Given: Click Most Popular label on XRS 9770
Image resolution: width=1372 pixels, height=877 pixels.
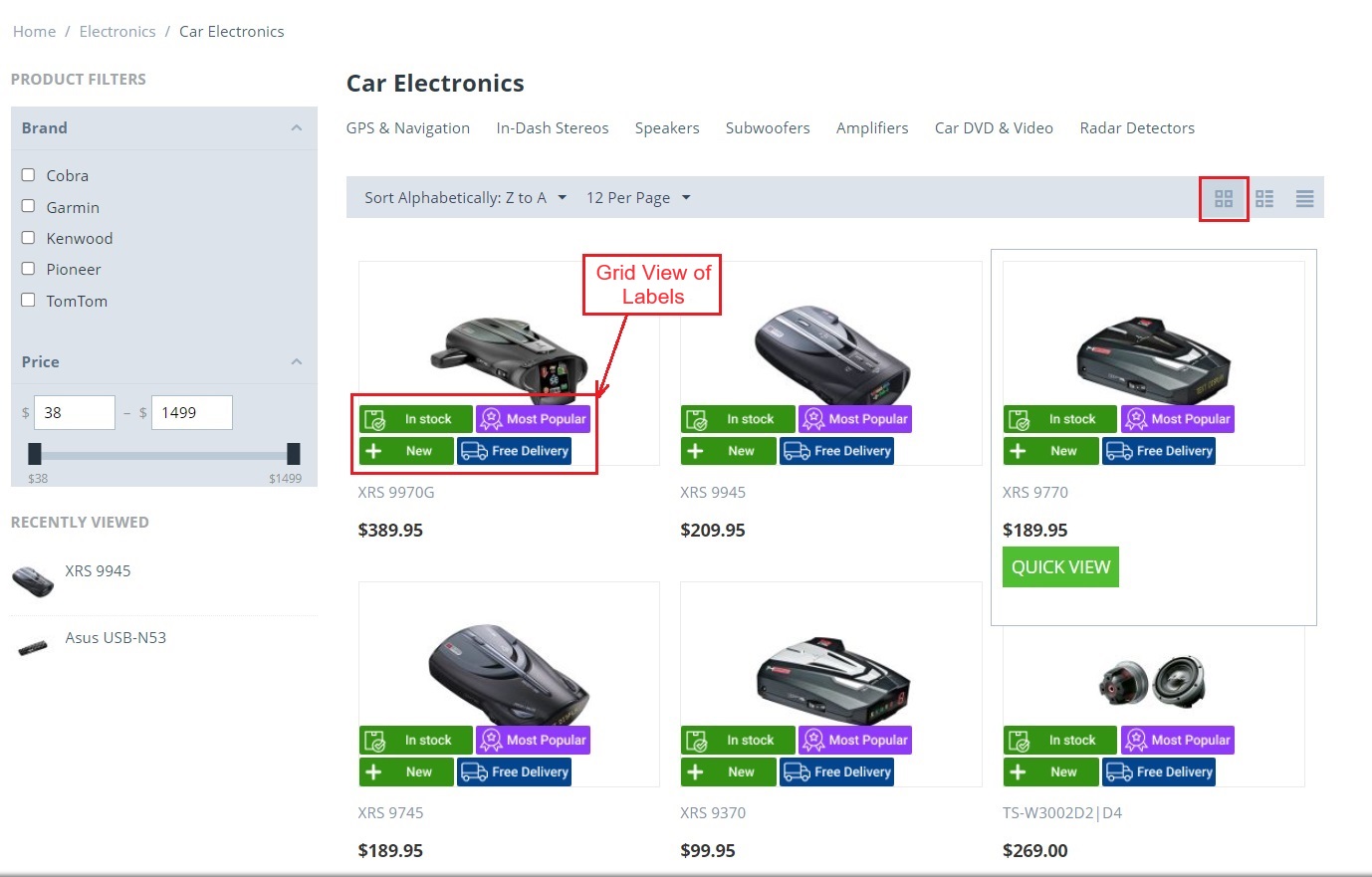Looking at the screenshot, I should click(1178, 419).
